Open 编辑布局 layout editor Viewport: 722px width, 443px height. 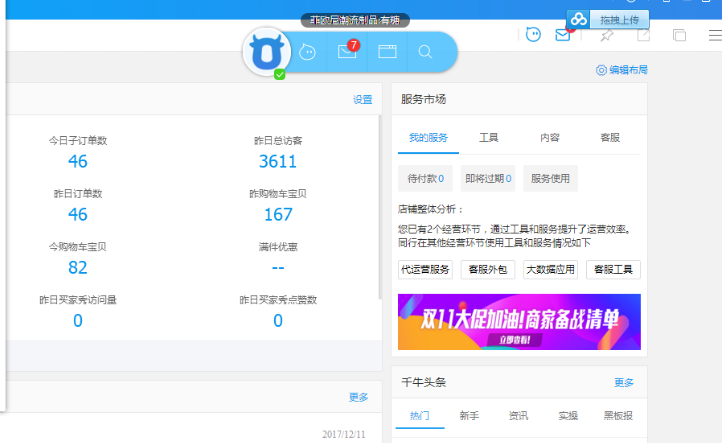tap(621, 70)
